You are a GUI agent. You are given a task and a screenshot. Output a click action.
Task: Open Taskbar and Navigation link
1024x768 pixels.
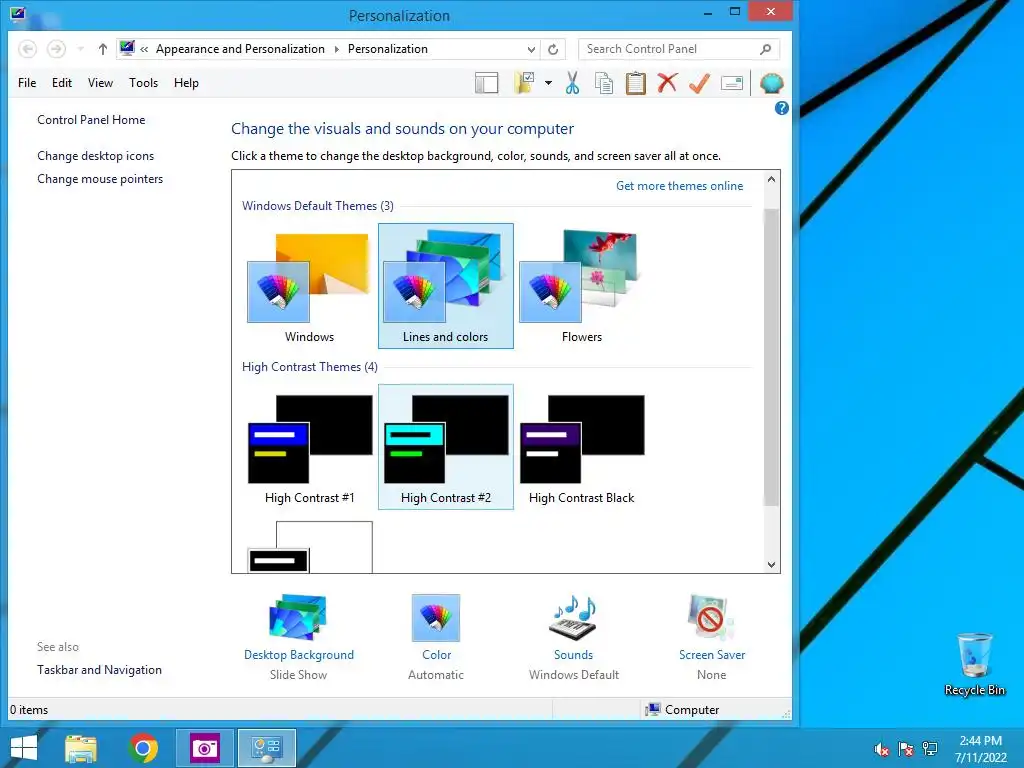[99, 670]
